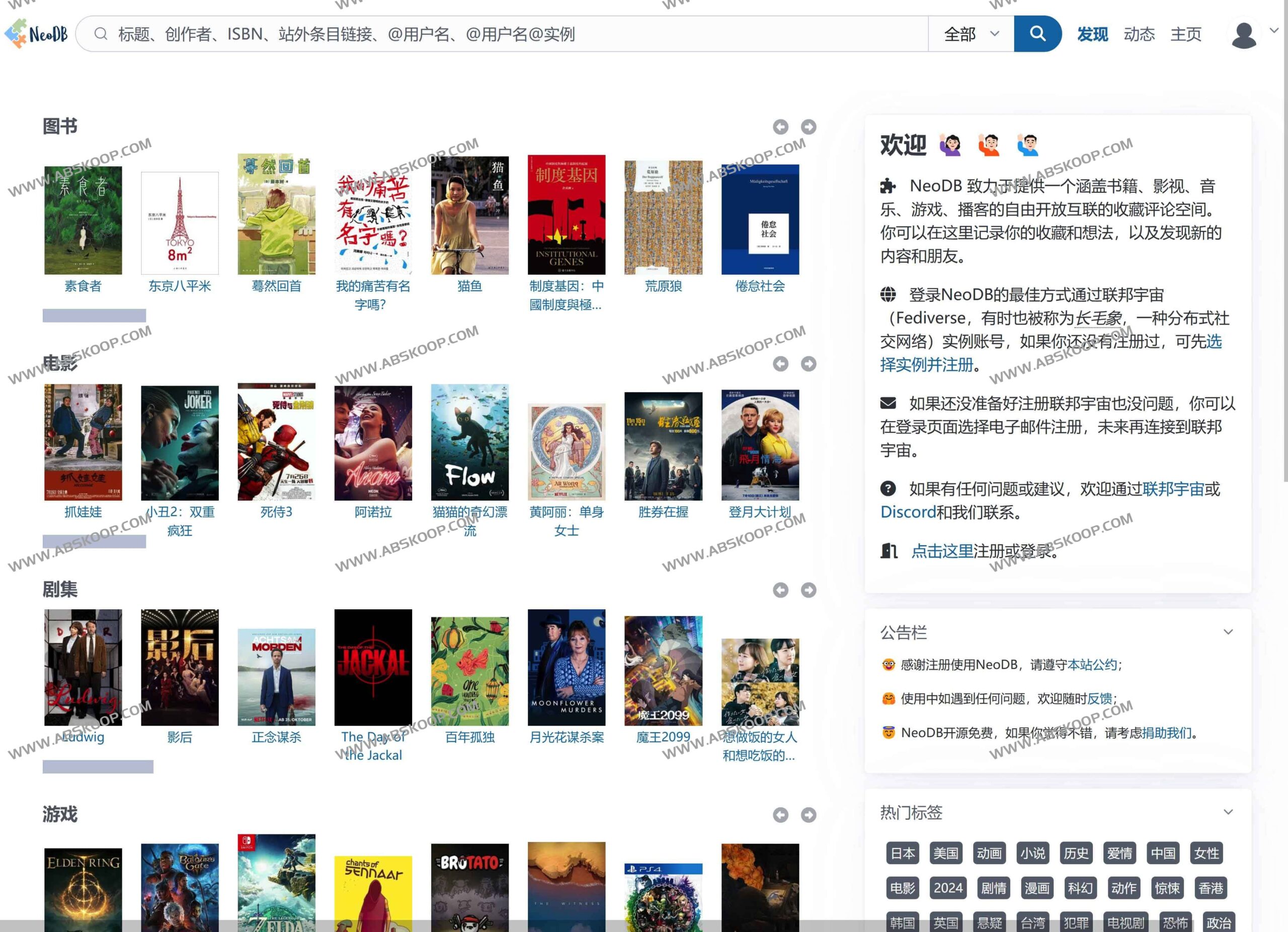Open the 本站公约 link
Image resolution: width=1288 pixels, height=932 pixels.
(x=1092, y=664)
